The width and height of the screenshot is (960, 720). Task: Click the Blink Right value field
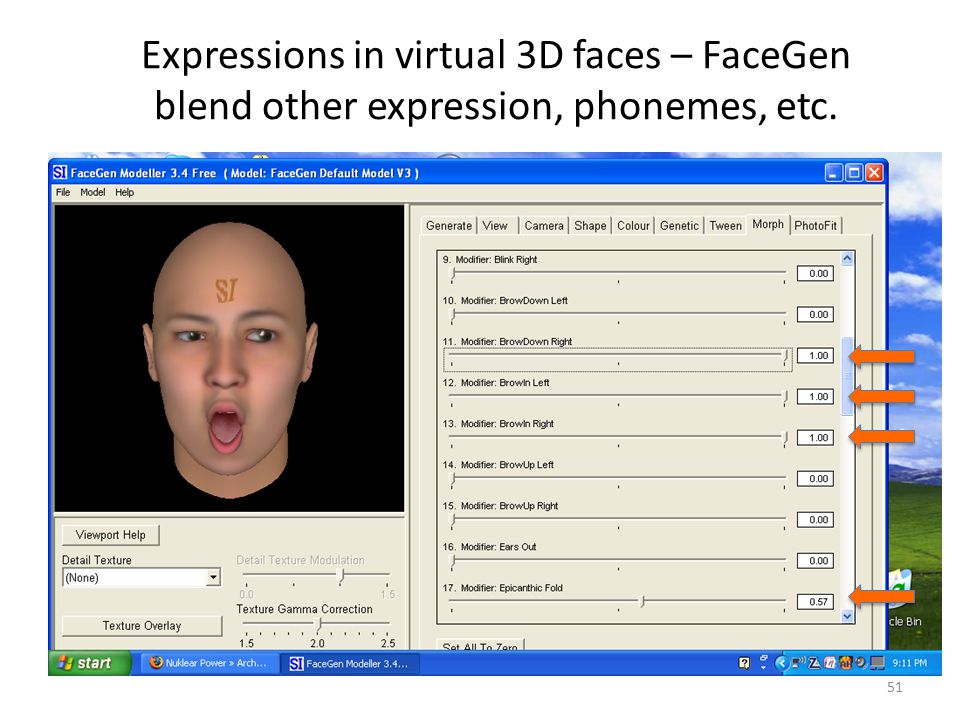[815, 274]
